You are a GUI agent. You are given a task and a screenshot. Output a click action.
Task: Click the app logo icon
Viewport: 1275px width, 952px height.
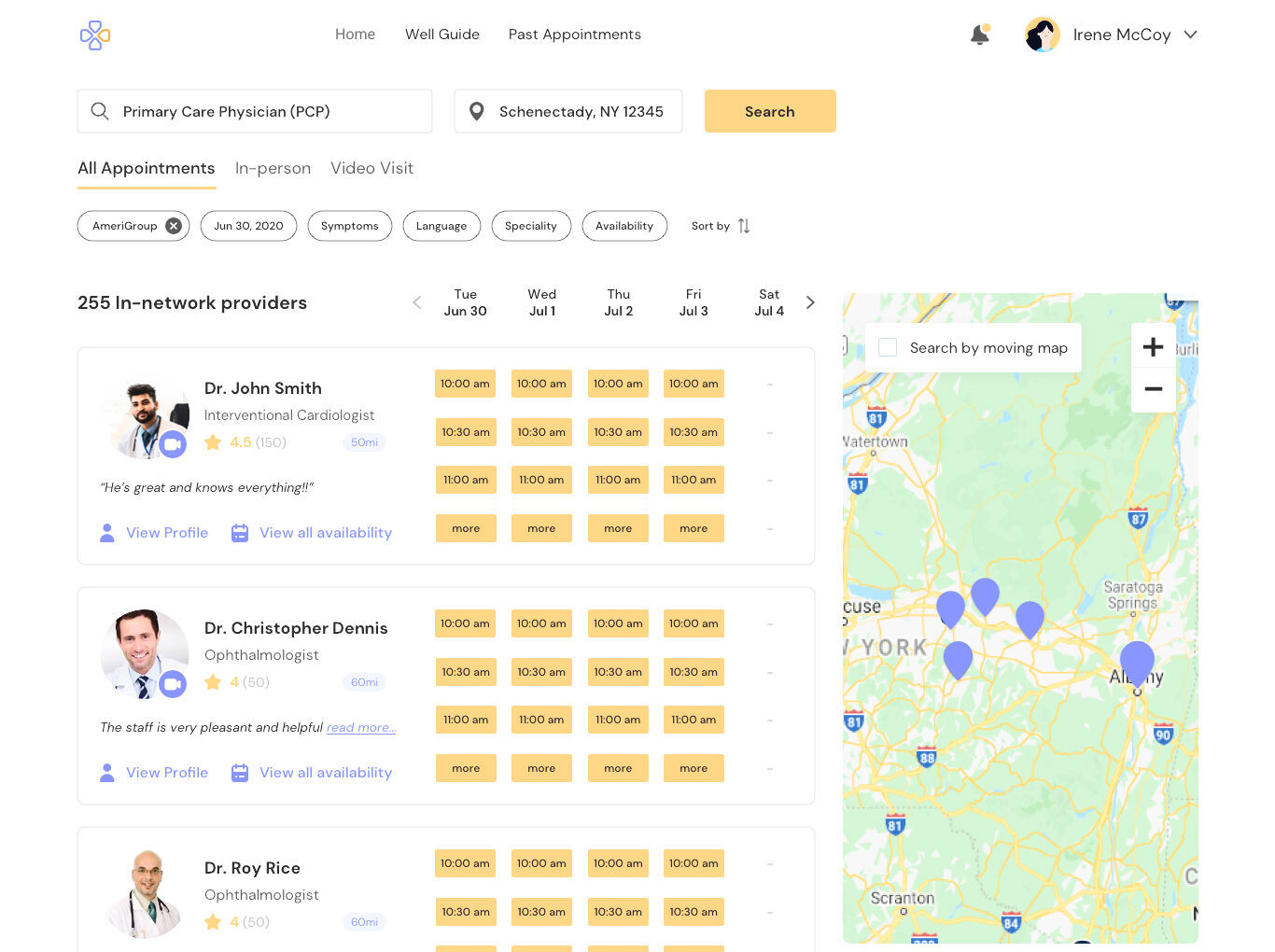click(95, 35)
